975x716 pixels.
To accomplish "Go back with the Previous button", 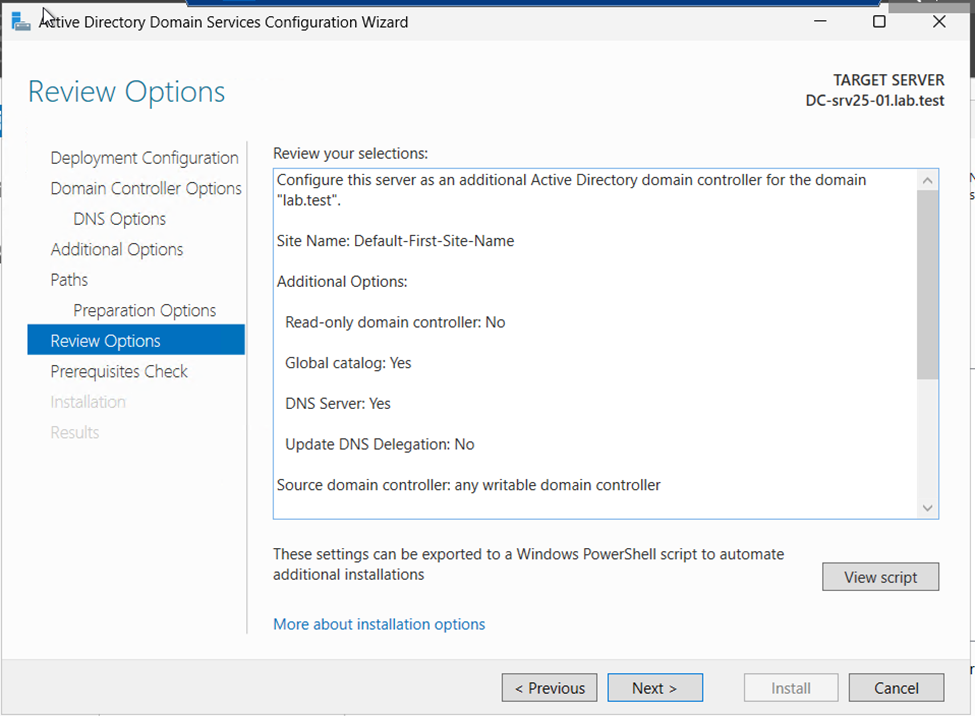I will pyautogui.click(x=550, y=688).
